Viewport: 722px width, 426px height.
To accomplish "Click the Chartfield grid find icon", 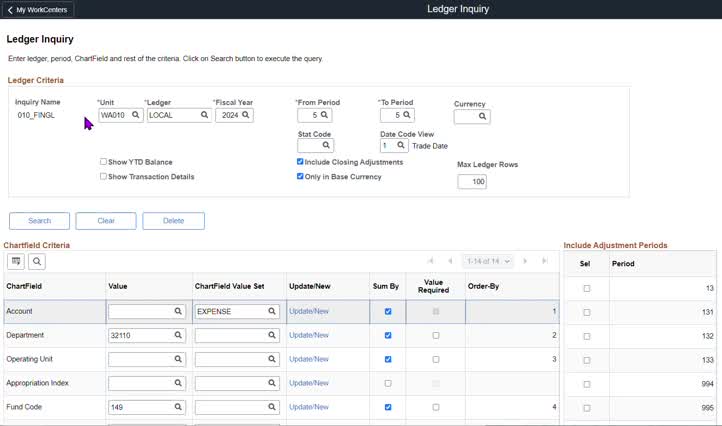I will click(37, 262).
